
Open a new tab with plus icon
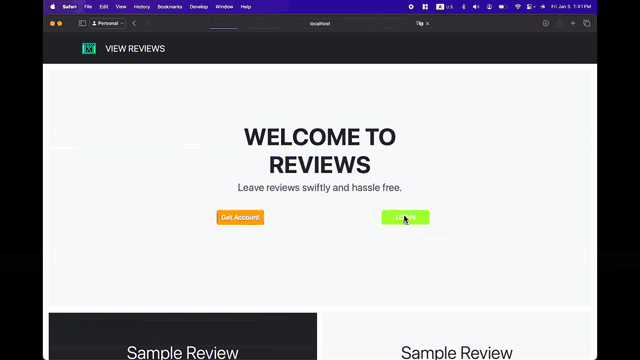coord(573,23)
